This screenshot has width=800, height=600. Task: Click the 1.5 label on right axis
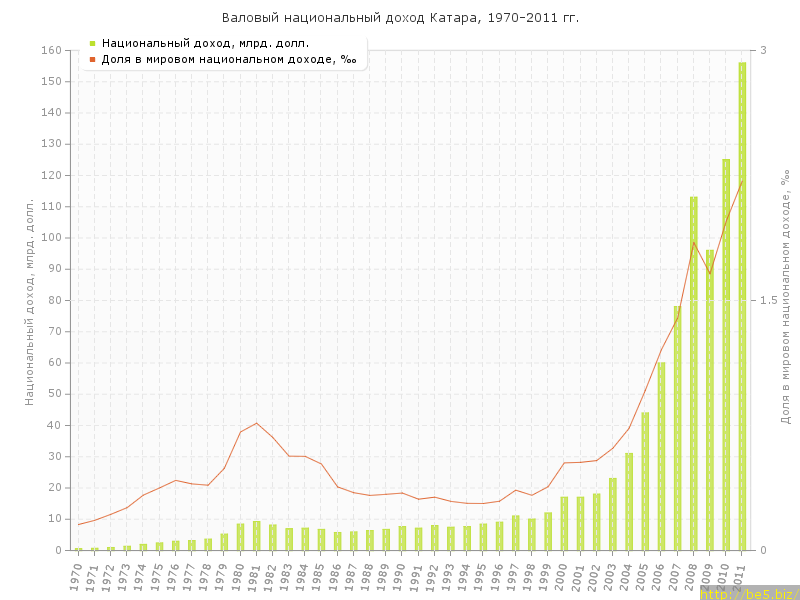pyautogui.click(x=769, y=300)
